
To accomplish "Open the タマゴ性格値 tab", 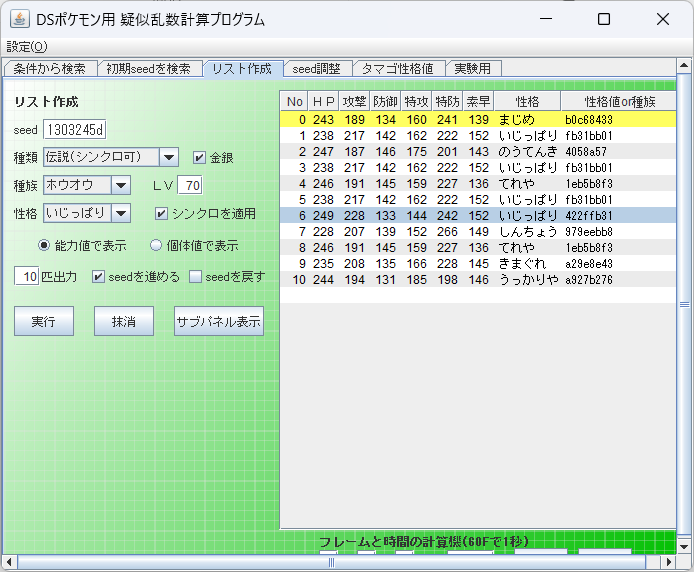I will tap(397, 69).
